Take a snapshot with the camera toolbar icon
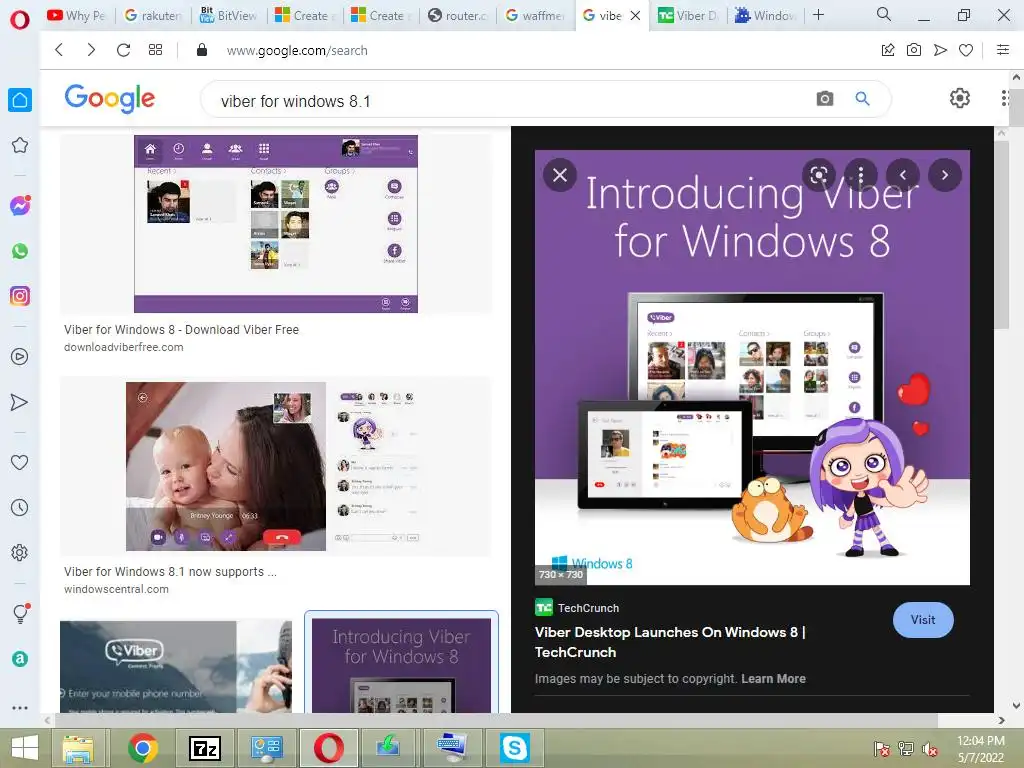Image resolution: width=1024 pixels, height=768 pixels. tap(914, 50)
